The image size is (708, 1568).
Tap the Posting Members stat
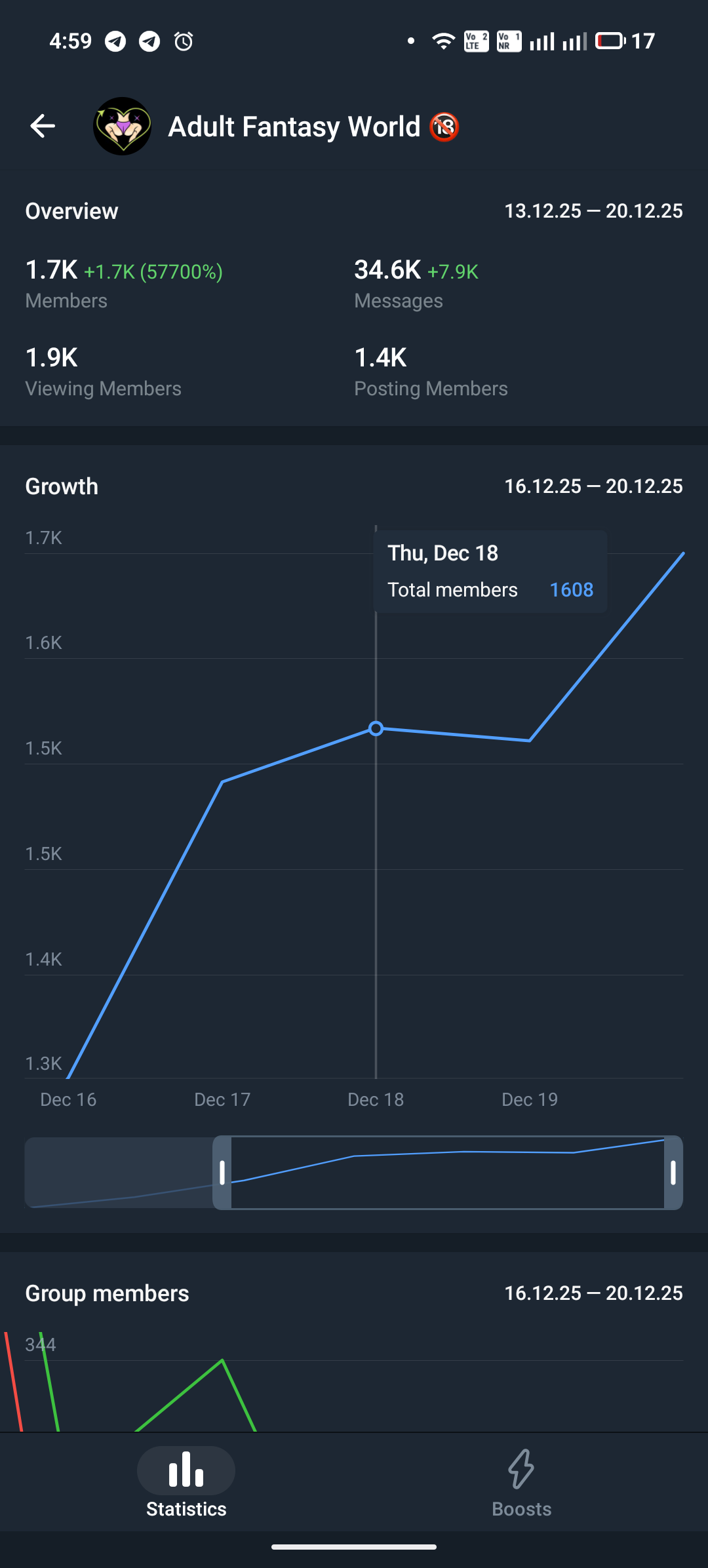coord(431,372)
